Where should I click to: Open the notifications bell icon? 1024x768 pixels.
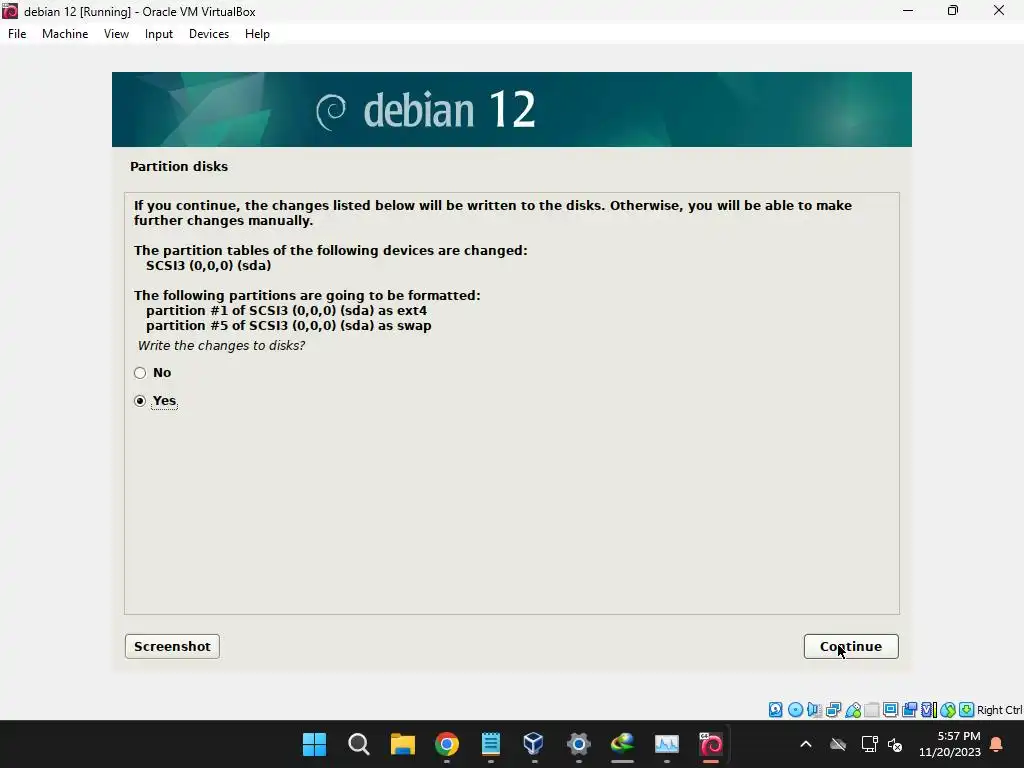pyautogui.click(x=996, y=744)
